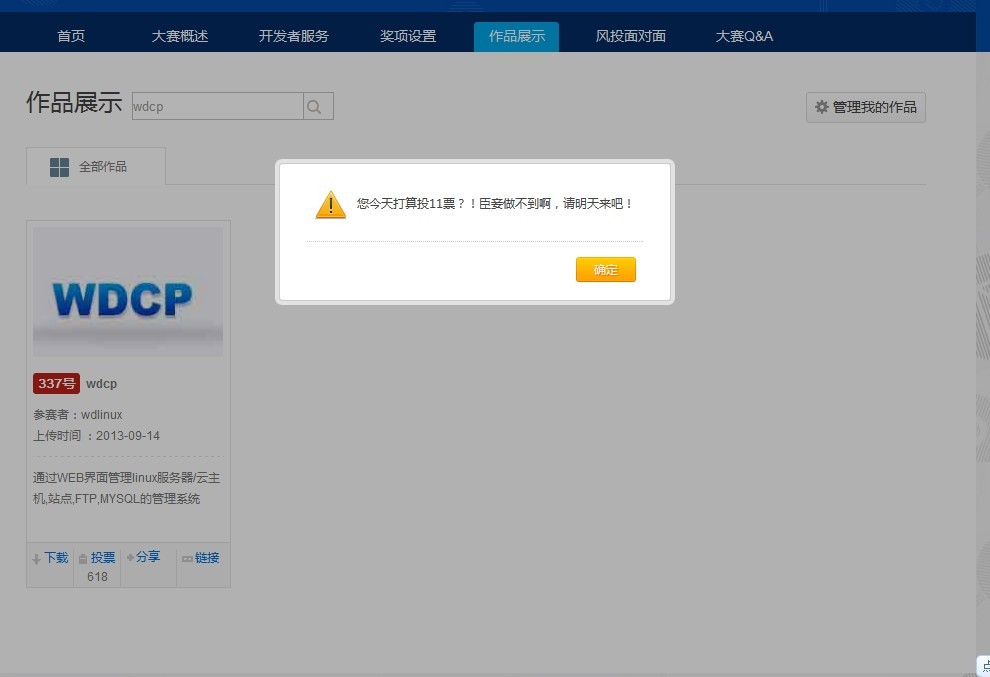Click the 投票 vote icon
This screenshot has width=990, height=677.
[x=83, y=559]
